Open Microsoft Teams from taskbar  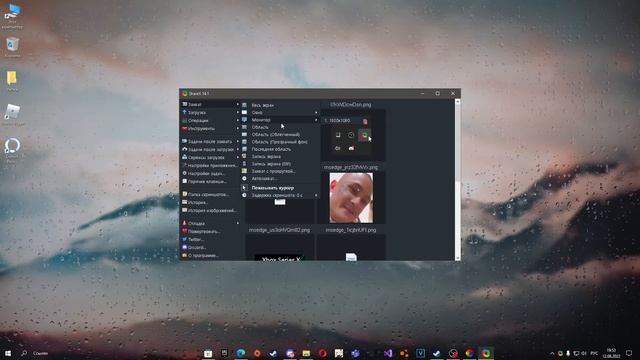(x=355, y=353)
